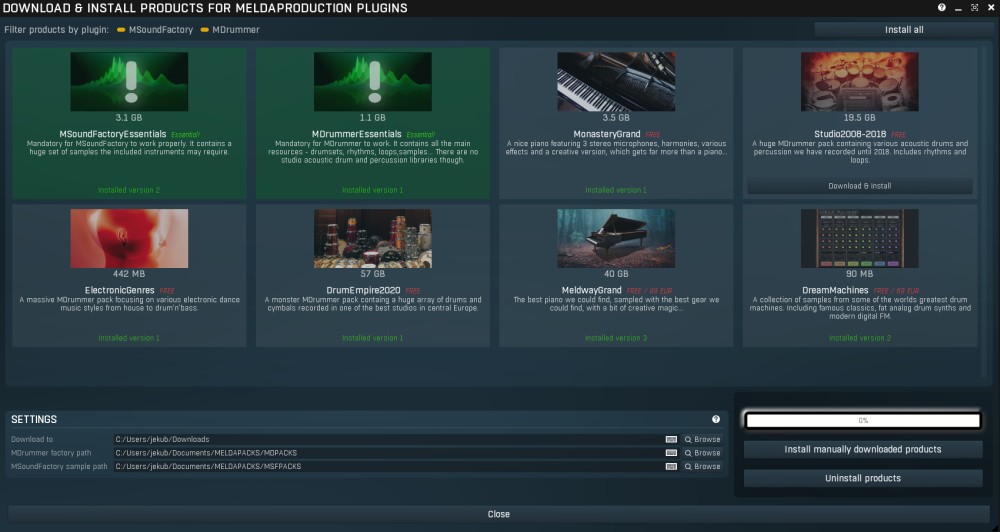Screen dimensions: 1000x532
Task: Open keyboard icon for MDrummer factory path
Action: [671, 453]
